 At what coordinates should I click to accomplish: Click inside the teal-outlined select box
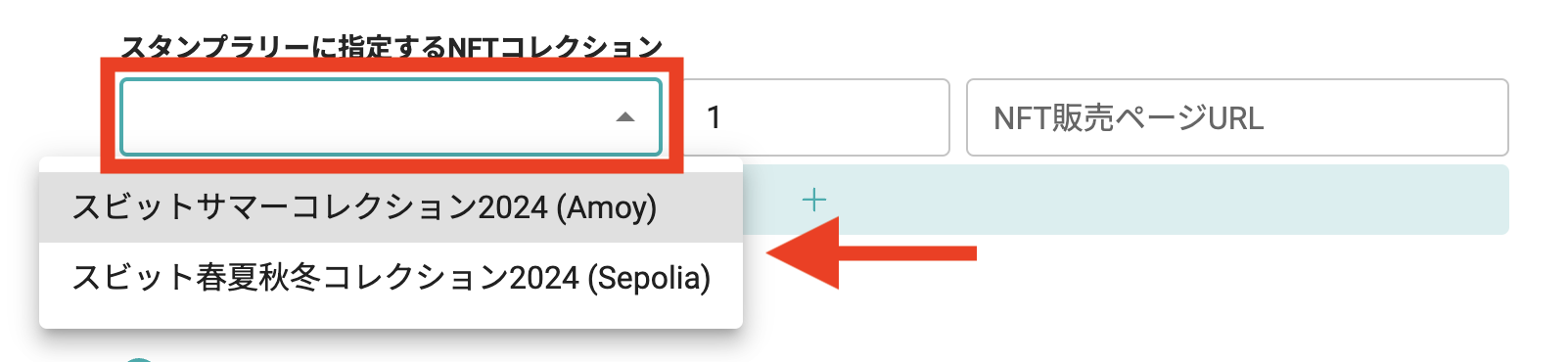[391, 117]
